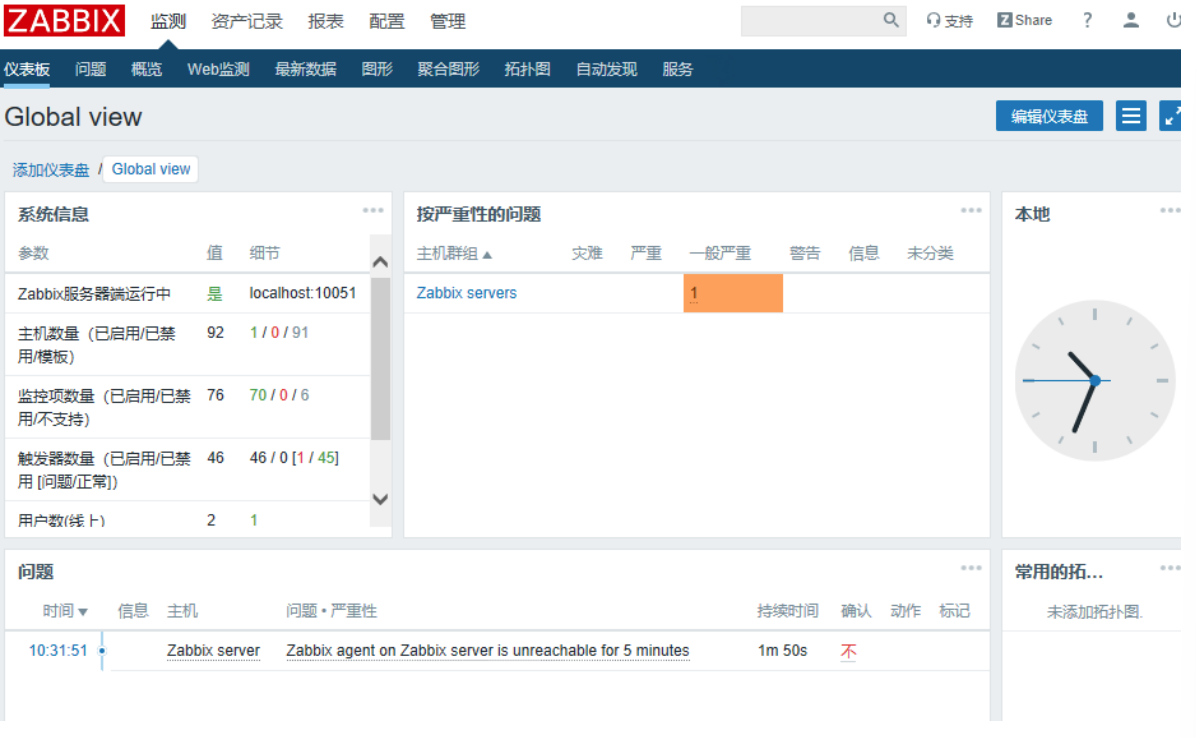Click the power sign-out icon
The width and height of the screenshot is (1196, 738).
(x=1174, y=21)
